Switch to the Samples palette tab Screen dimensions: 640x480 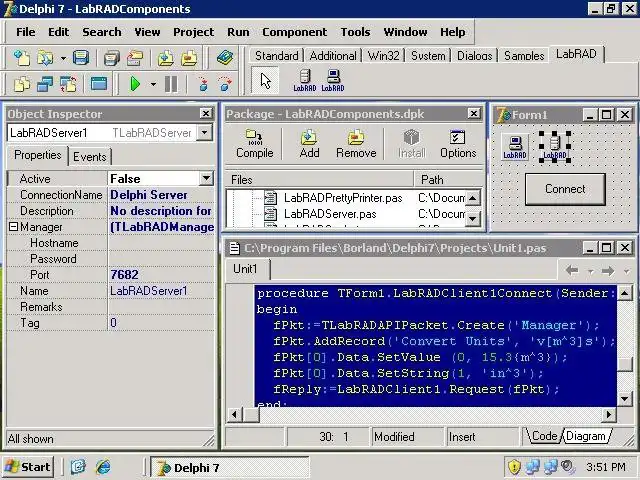click(524, 56)
